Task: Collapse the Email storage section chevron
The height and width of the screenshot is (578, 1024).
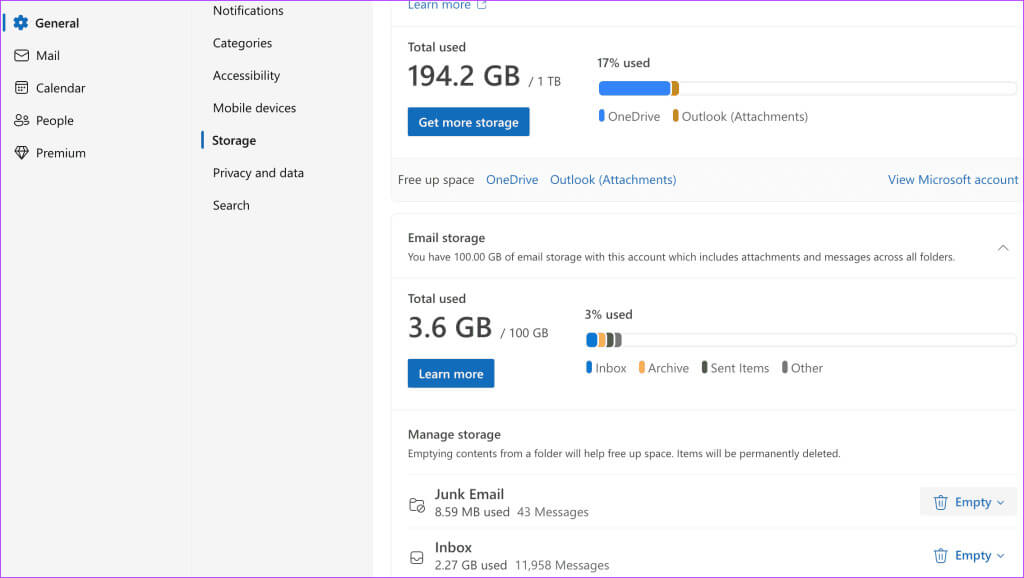Action: click(1003, 248)
